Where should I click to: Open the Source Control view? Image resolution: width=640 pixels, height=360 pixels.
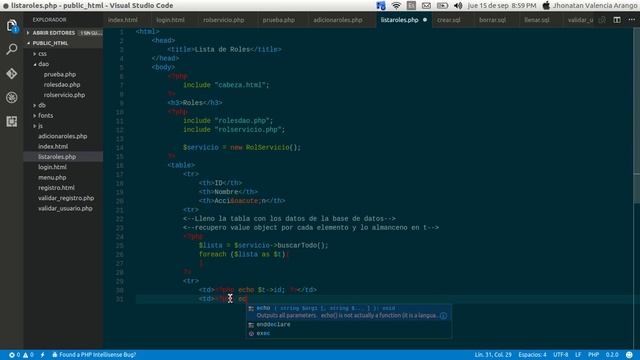click(x=12, y=73)
